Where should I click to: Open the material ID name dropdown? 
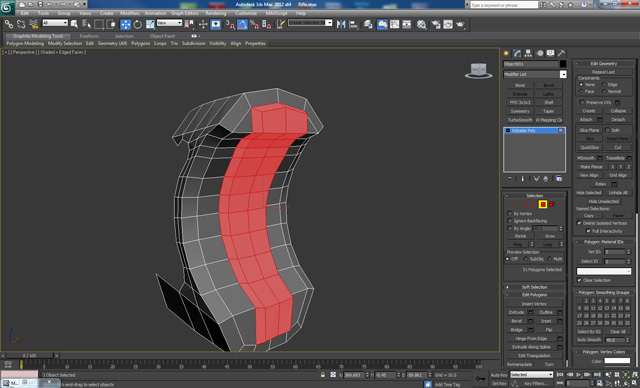(x=604, y=271)
